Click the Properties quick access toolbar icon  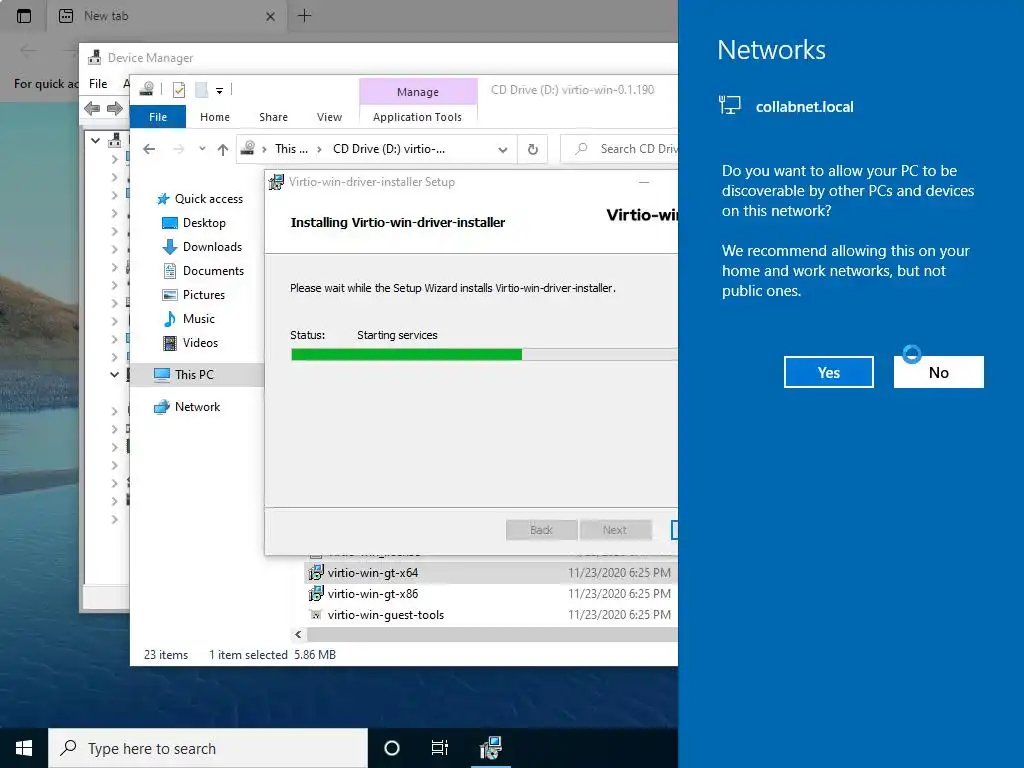[x=179, y=89]
